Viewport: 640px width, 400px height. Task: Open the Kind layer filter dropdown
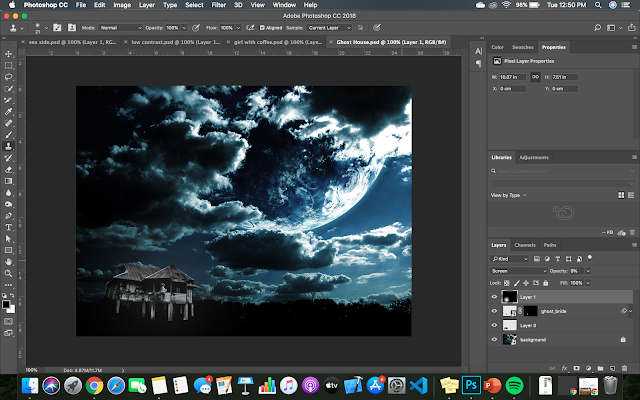tap(509, 259)
